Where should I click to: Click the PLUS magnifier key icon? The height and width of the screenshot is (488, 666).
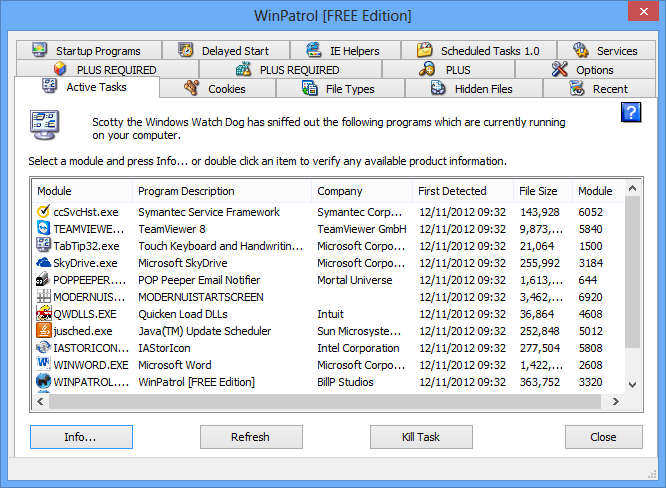(427, 69)
